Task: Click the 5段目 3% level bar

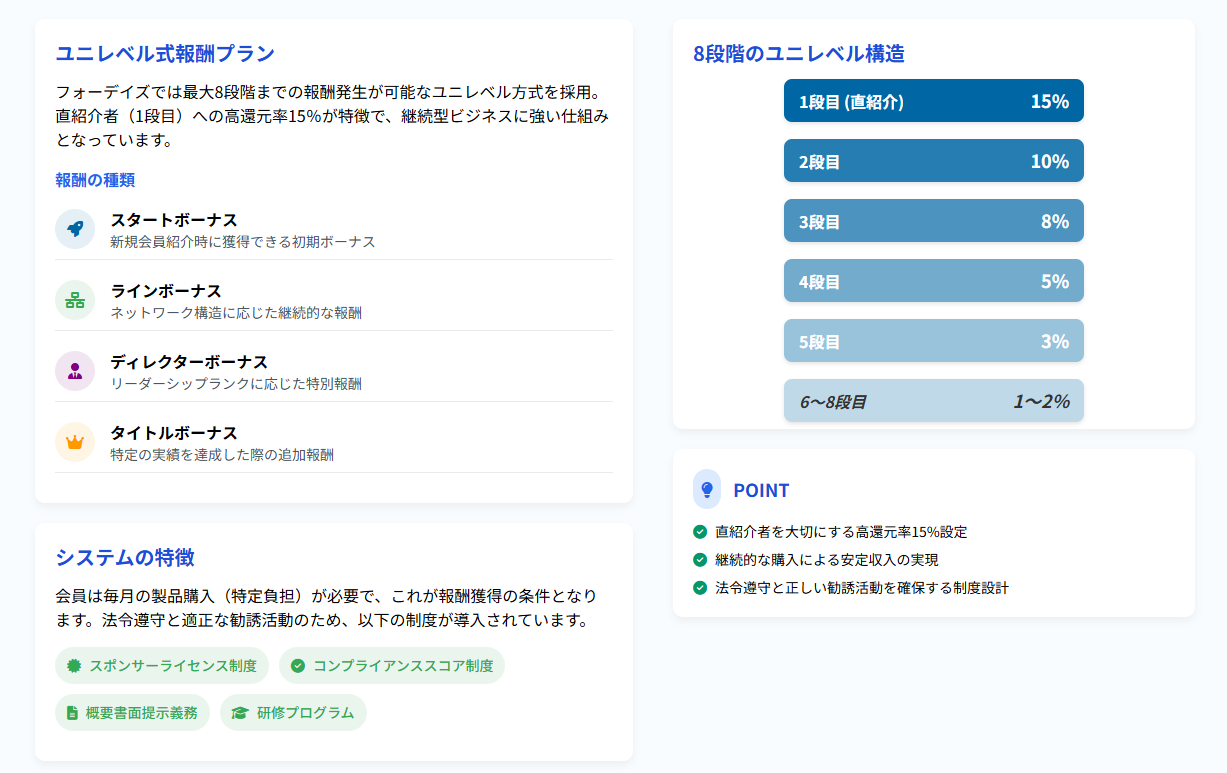Action: [x=934, y=341]
